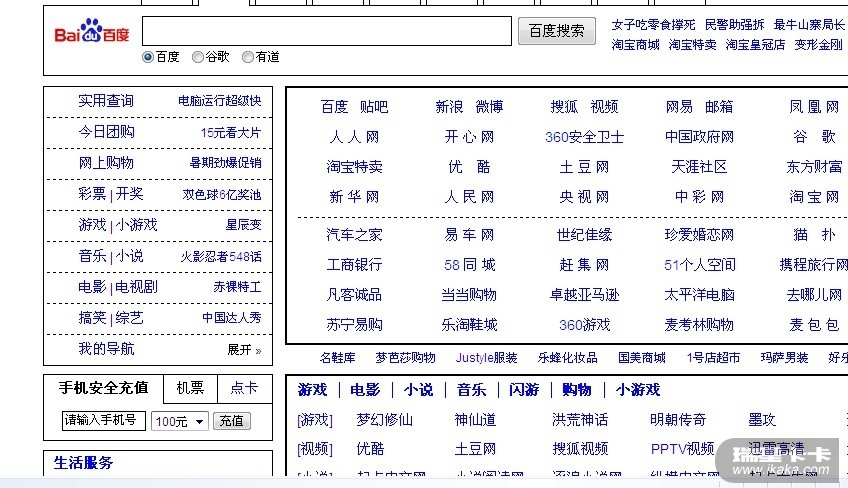
Task: Open 微博 link
Action: coord(489,107)
